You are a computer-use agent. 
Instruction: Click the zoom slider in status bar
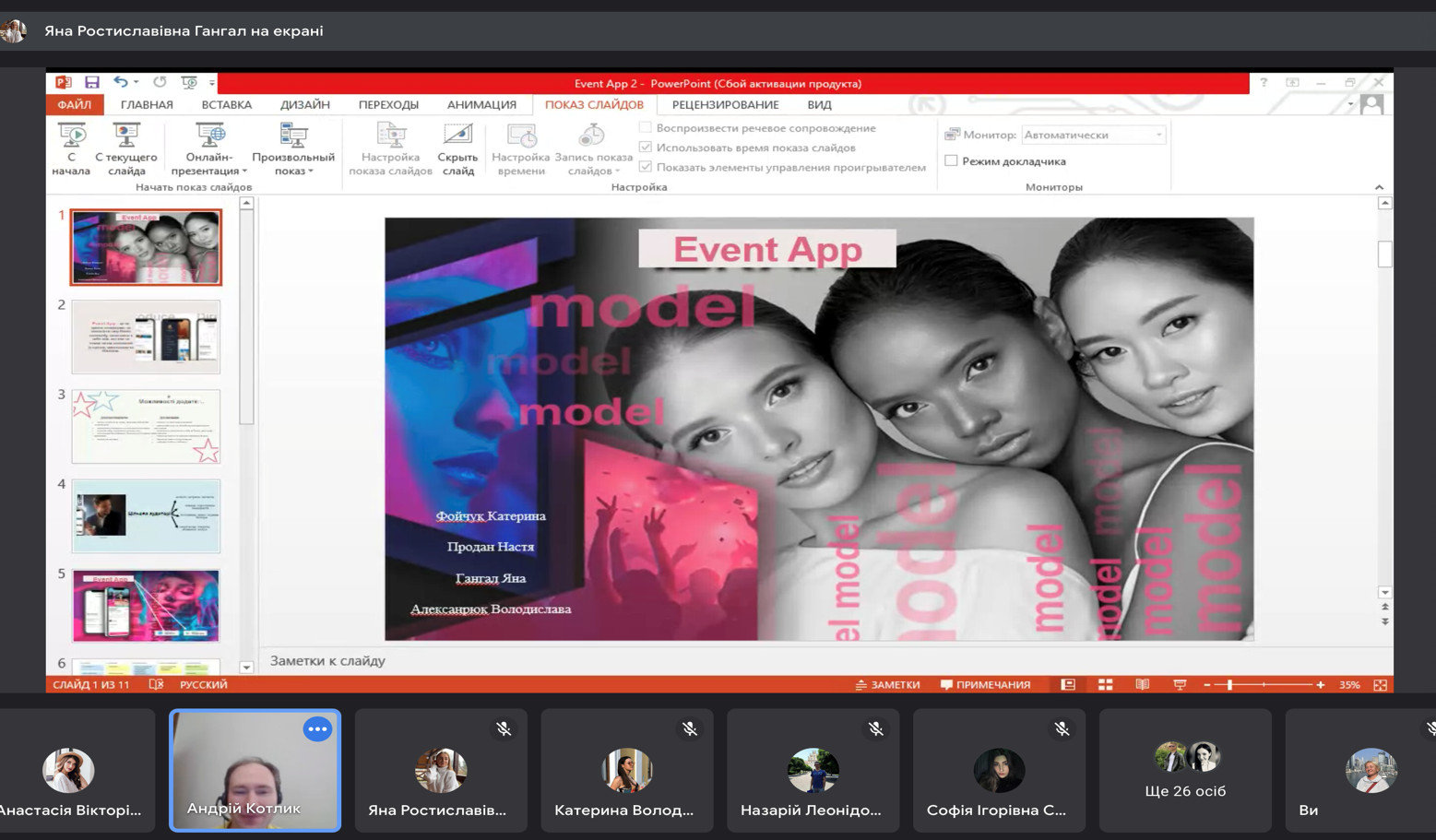pos(1230,685)
